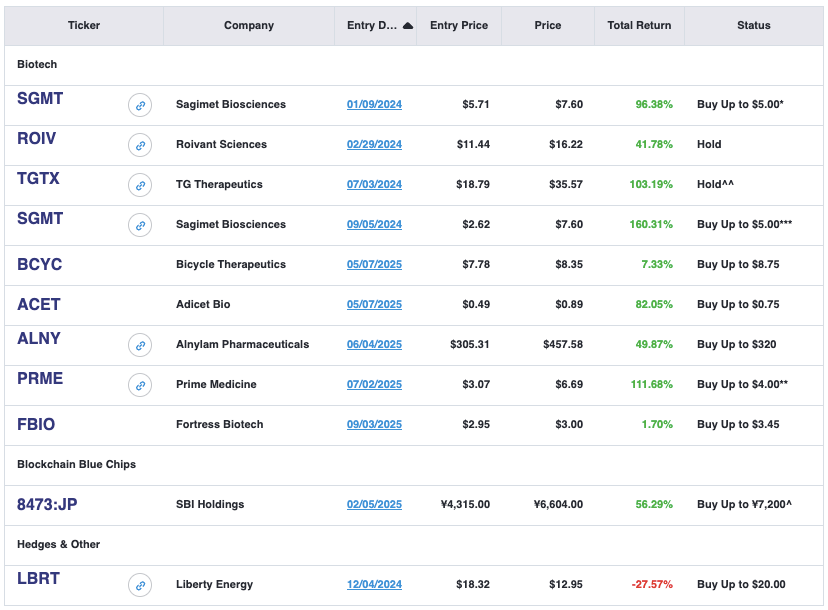828x610 pixels.
Task: Follow the 12/04/2024 Liberty Energy date link
Action: [x=374, y=584]
